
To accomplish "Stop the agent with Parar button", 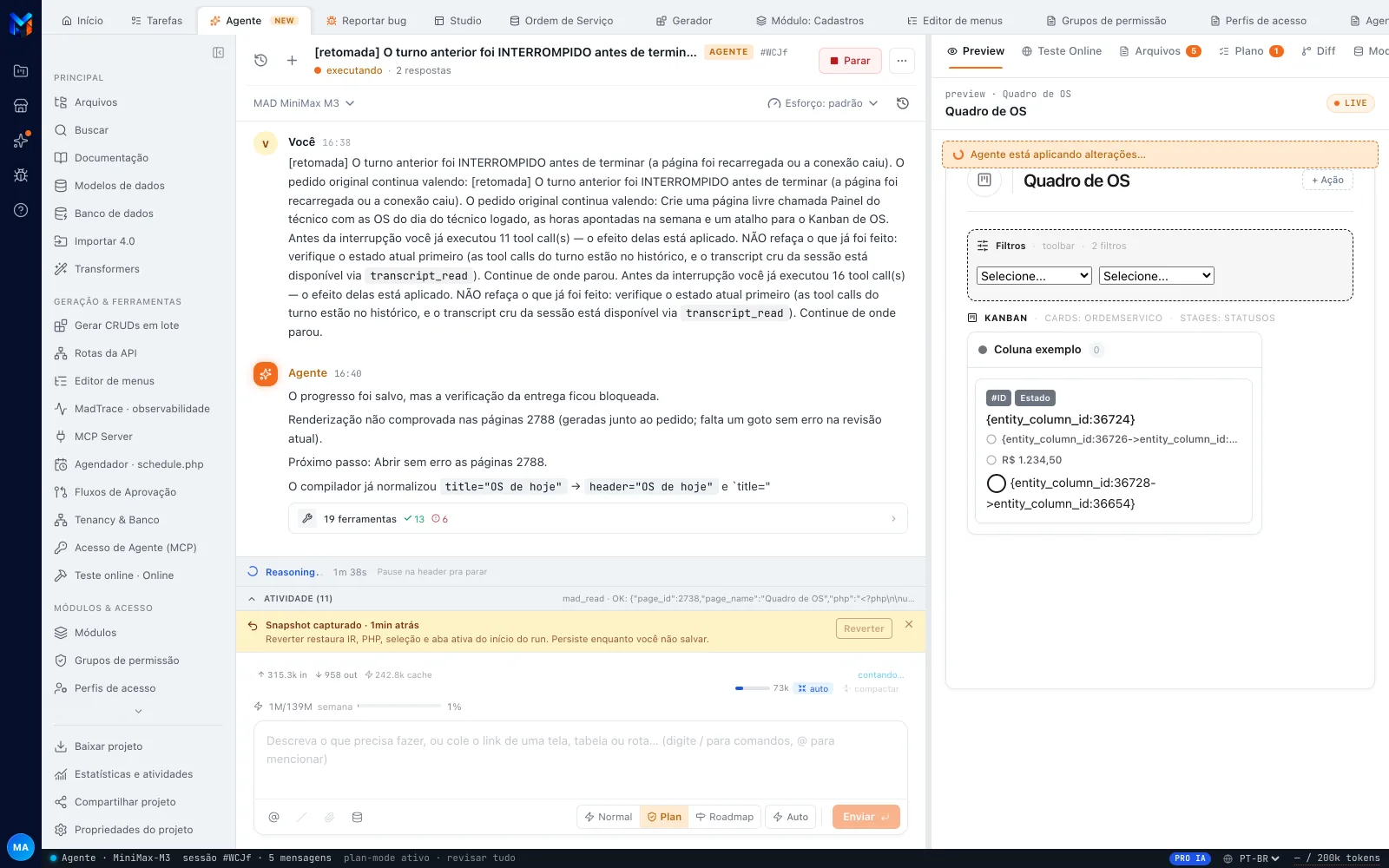I will point(850,61).
